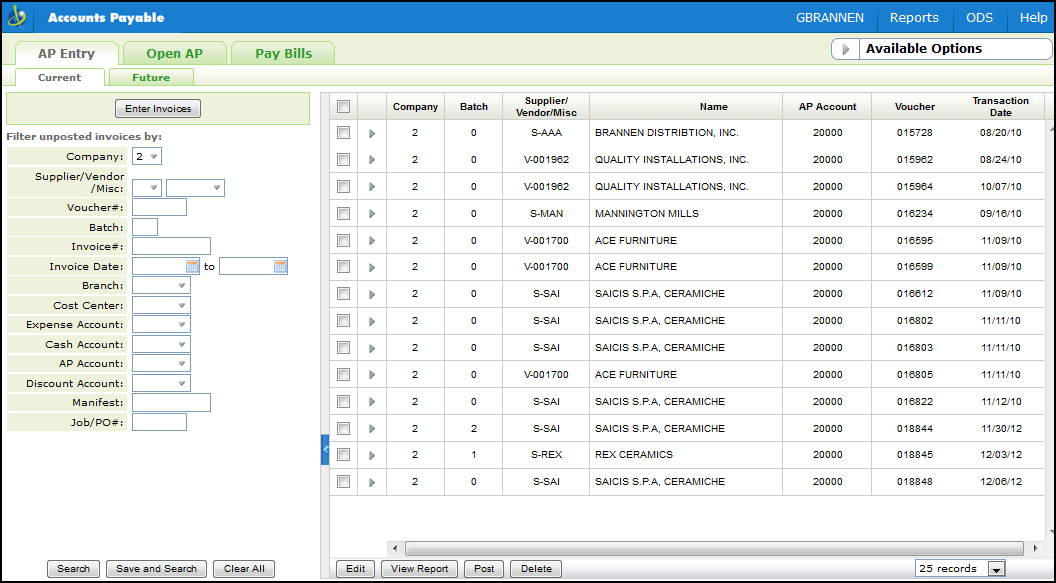1056x583 pixels.
Task: Open the Reports menu in header
Action: (914, 18)
